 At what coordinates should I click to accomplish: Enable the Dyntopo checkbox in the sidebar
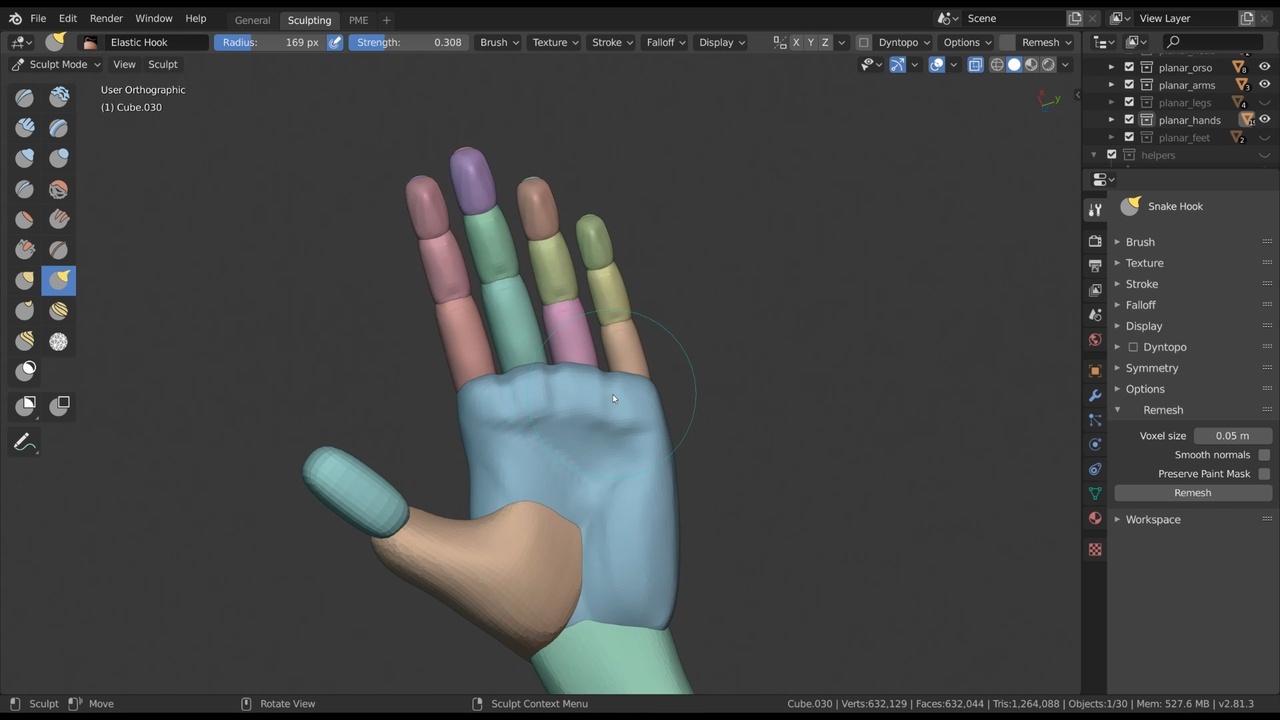[x=1133, y=347]
